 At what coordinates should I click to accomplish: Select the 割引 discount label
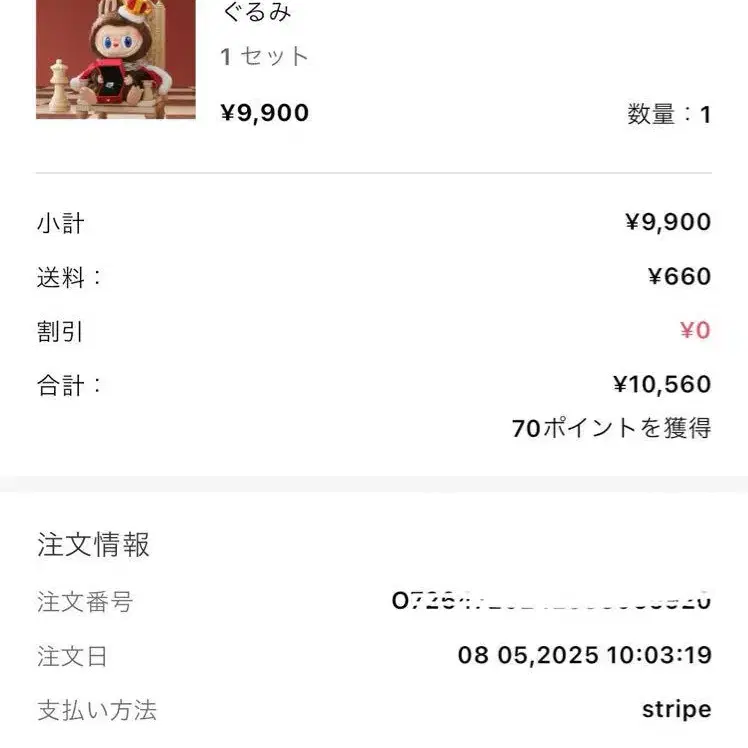coord(60,332)
